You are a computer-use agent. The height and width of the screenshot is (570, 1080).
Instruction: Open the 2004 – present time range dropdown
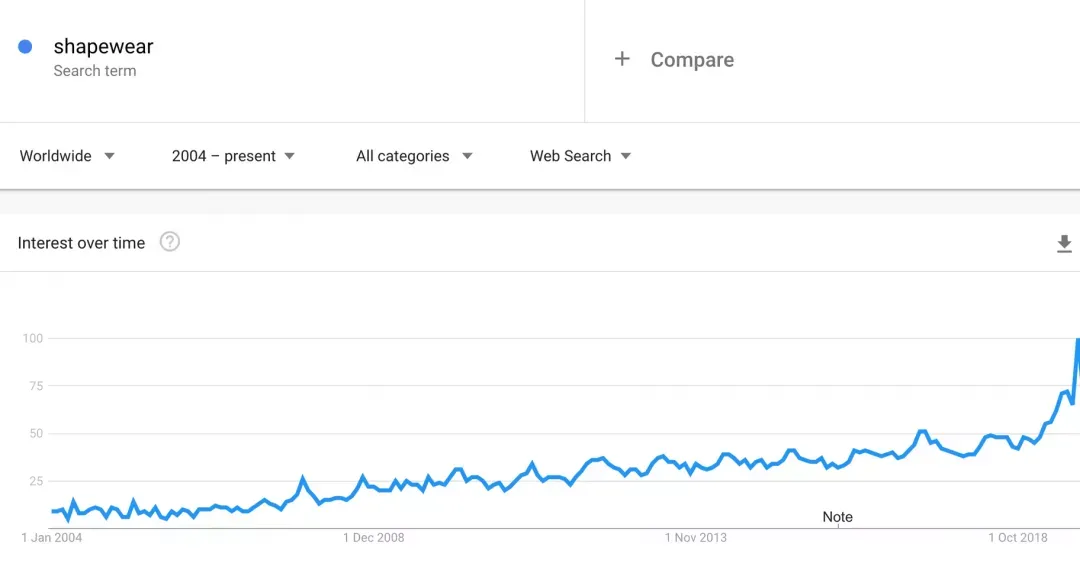[233, 156]
